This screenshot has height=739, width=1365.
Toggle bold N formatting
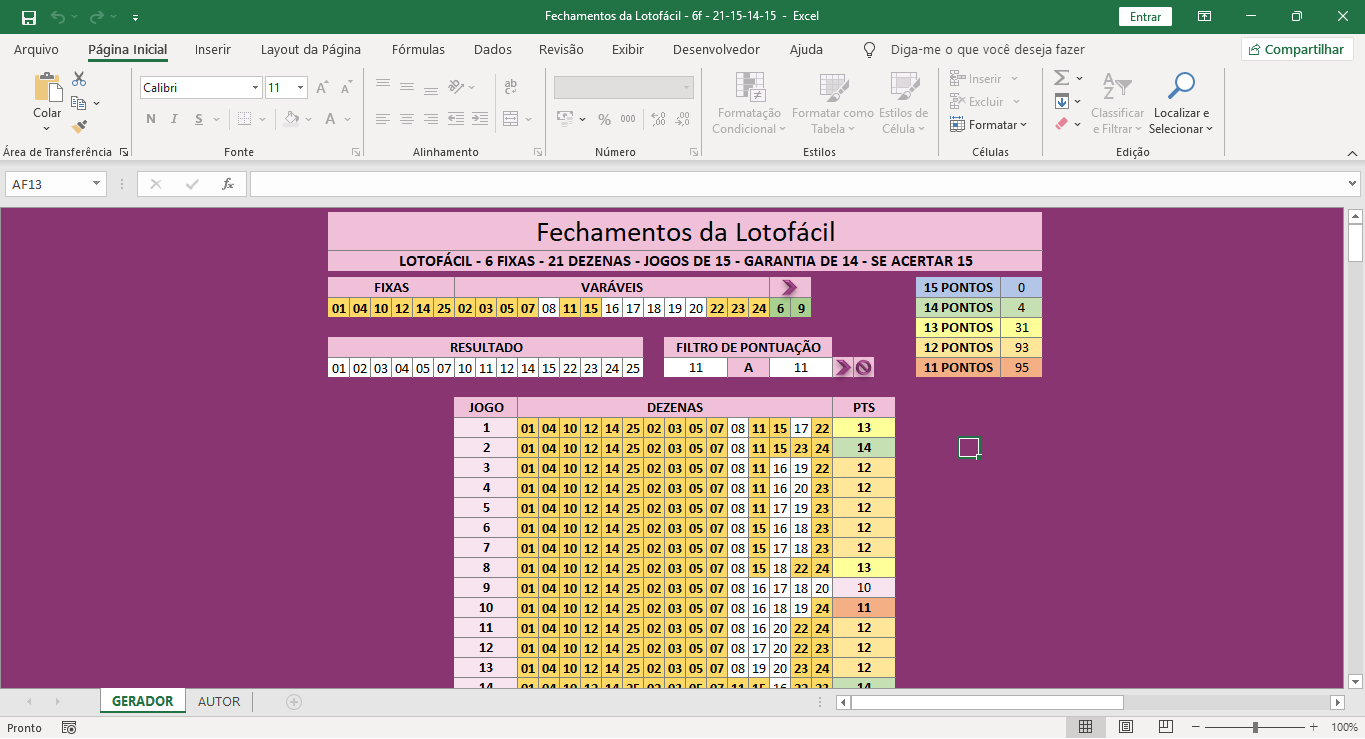[151, 119]
